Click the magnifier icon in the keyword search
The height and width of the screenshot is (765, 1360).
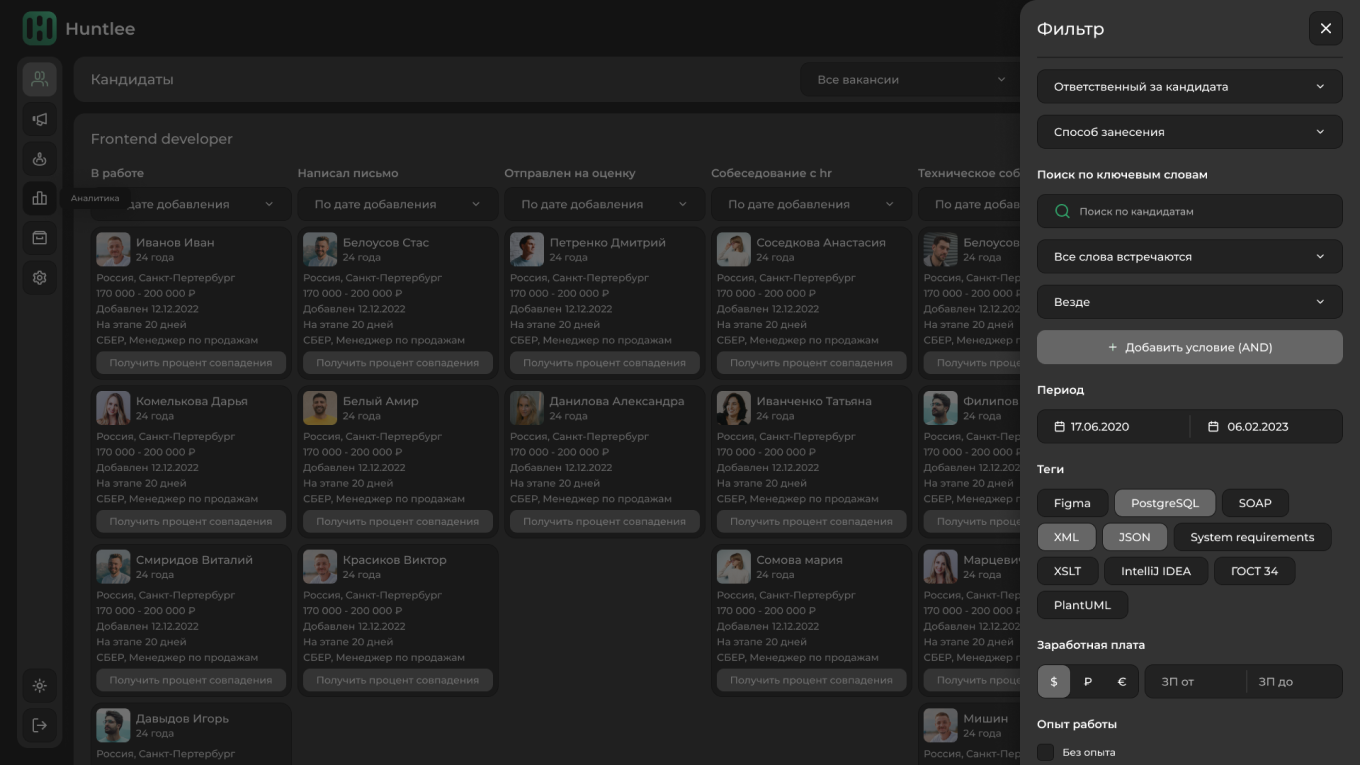click(x=1062, y=212)
